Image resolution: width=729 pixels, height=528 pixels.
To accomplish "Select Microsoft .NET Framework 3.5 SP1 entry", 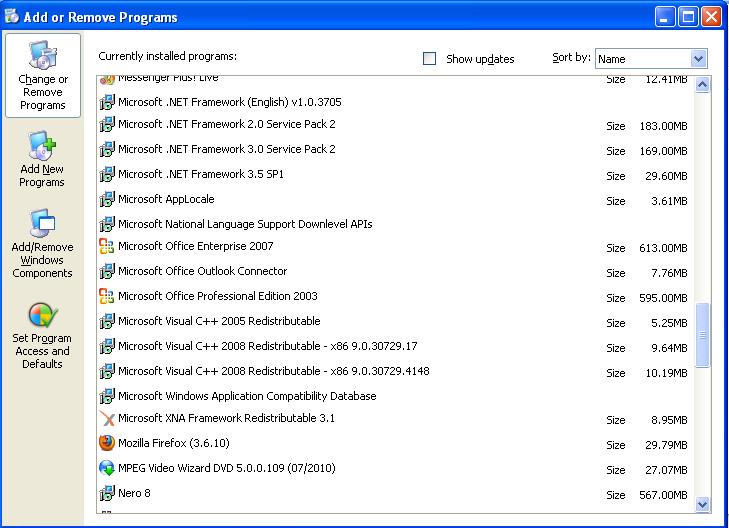I will pyautogui.click(x=201, y=174).
